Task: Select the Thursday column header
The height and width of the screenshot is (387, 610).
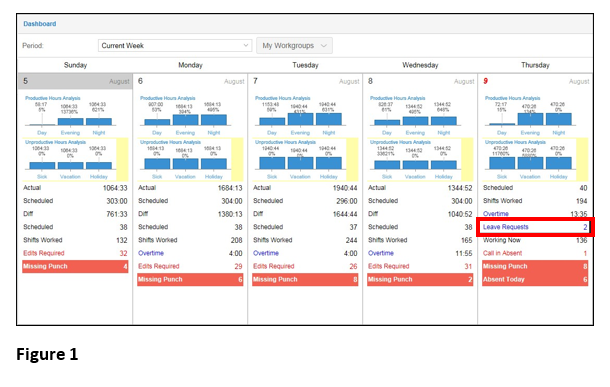Action: [x=535, y=65]
